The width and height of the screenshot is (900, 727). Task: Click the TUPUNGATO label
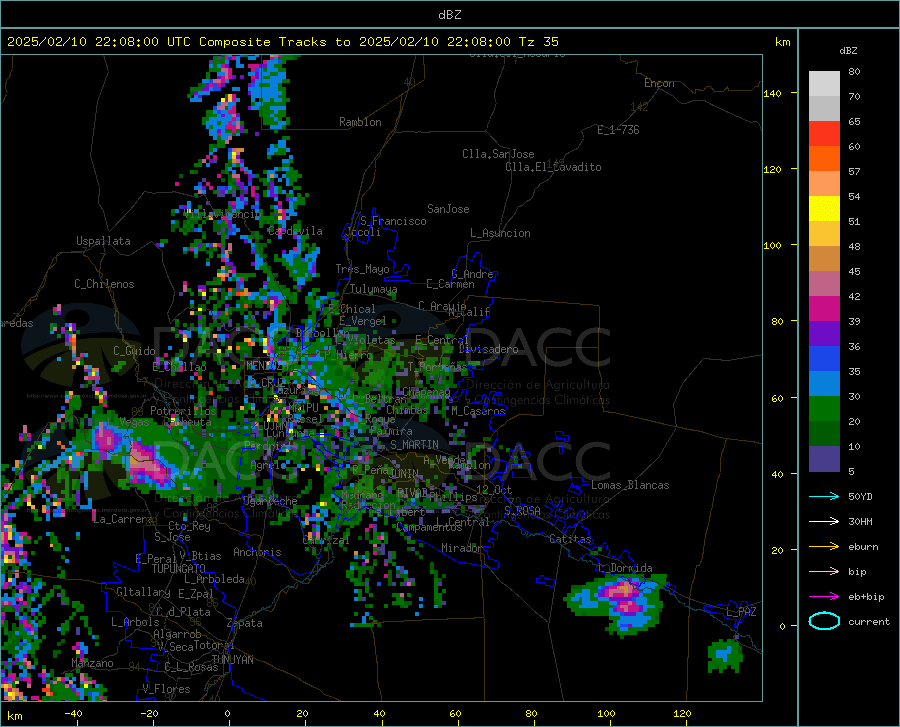(179, 569)
